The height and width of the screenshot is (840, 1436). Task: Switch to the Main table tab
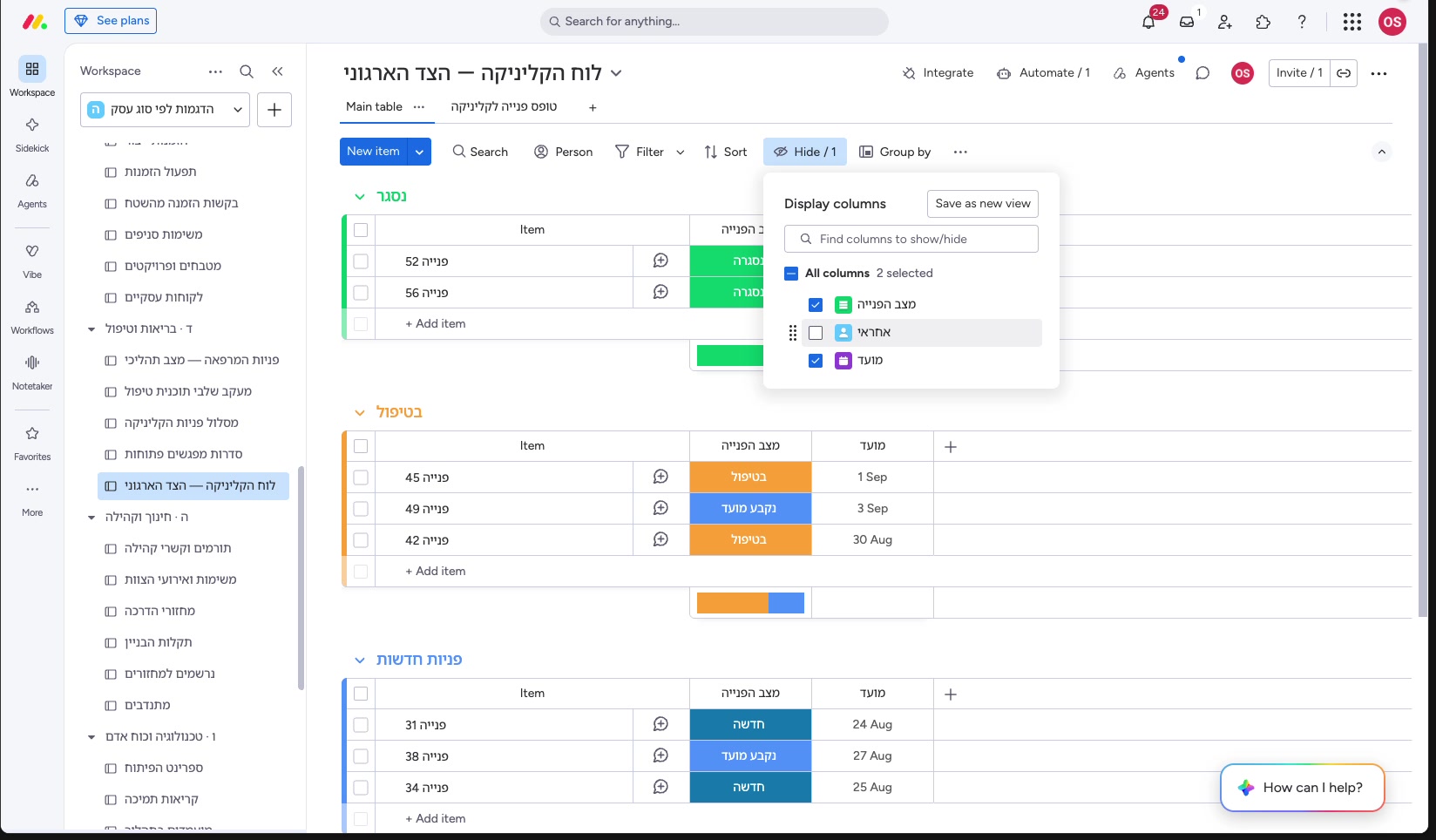click(374, 106)
